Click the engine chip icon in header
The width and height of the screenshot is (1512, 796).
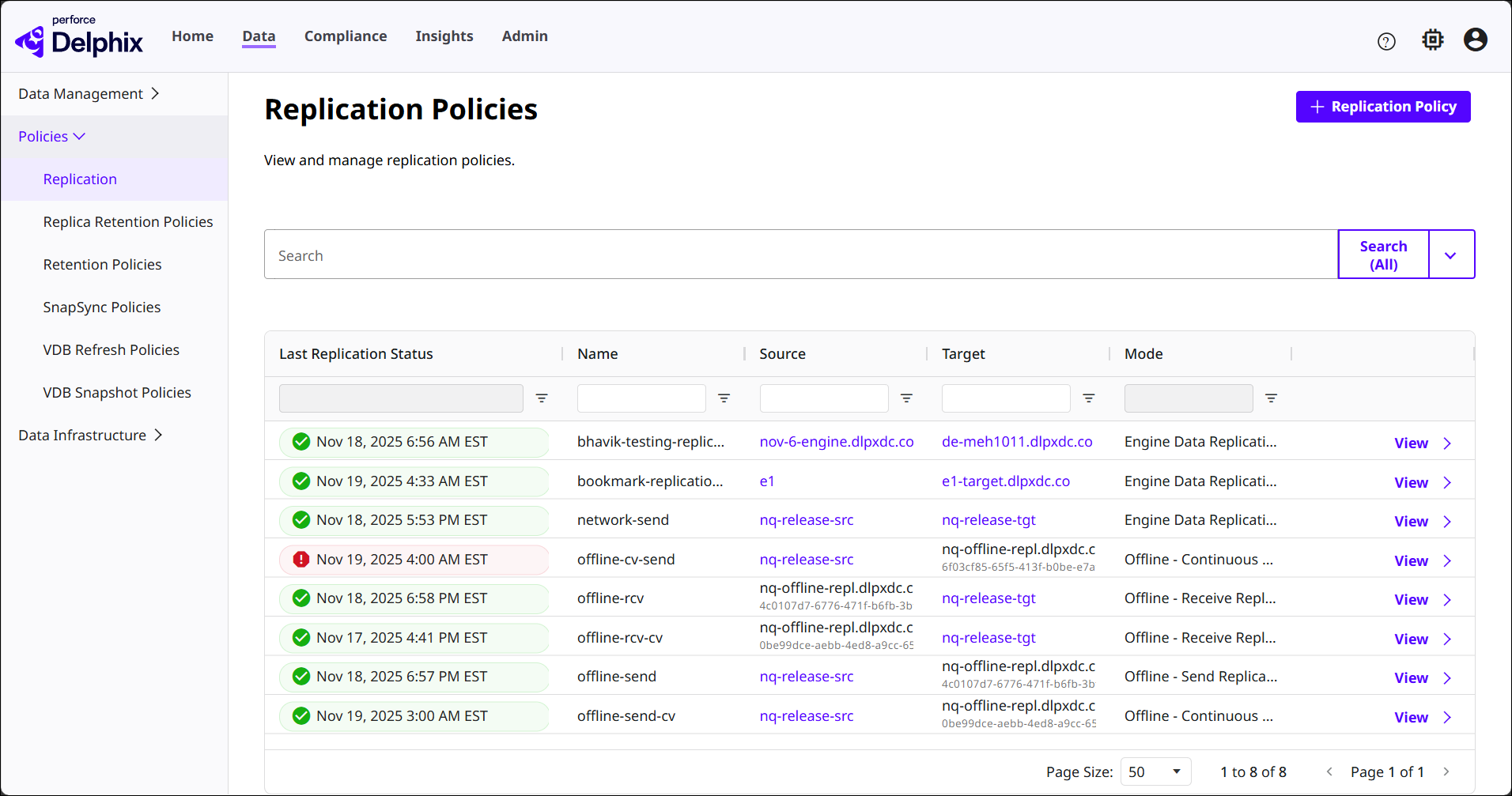point(1432,40)
